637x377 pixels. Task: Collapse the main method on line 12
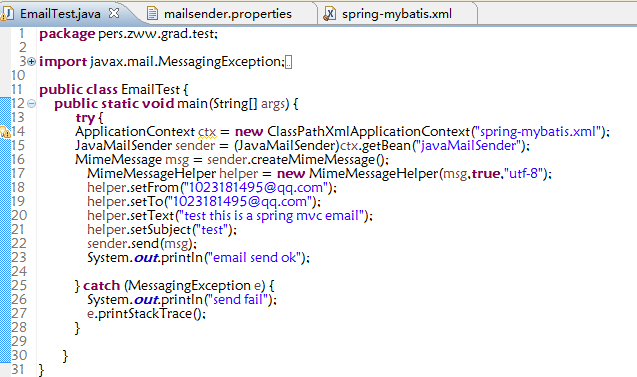tap(31, 104)
